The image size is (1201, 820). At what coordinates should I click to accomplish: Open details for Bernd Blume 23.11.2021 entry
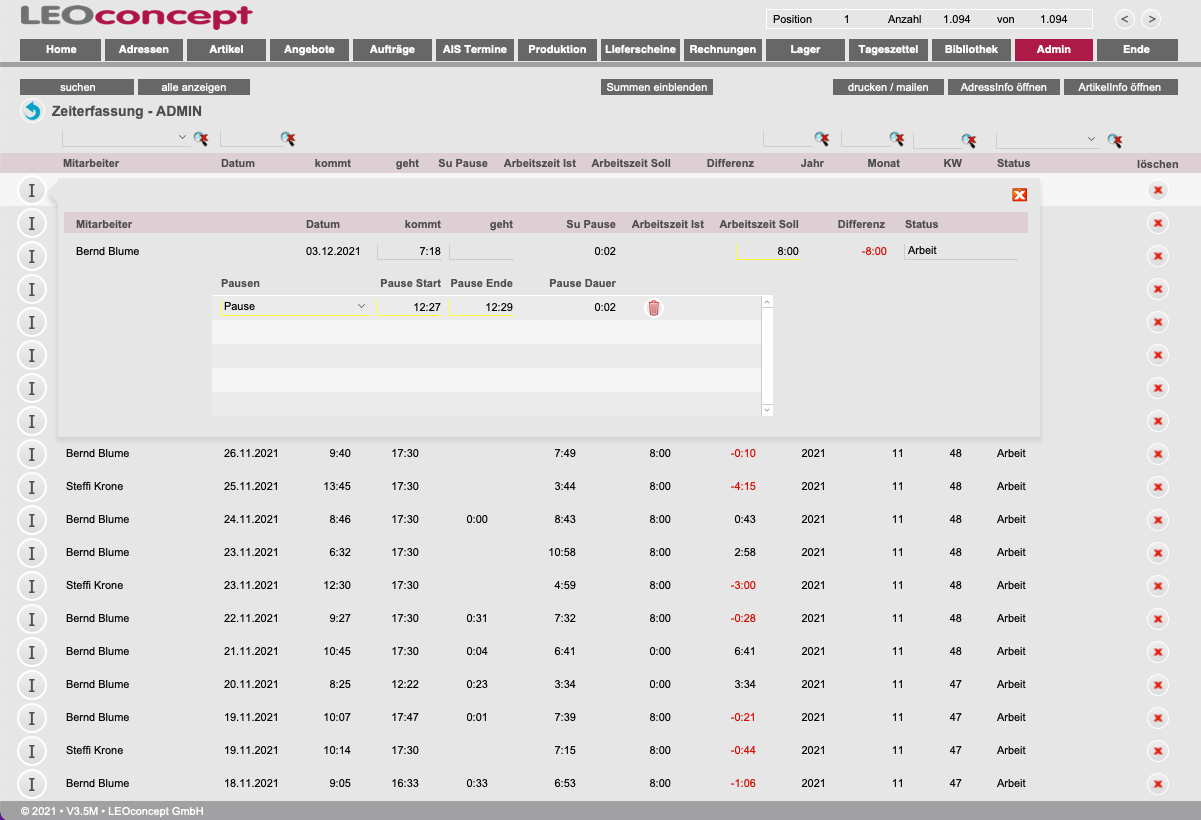pyautogui.click(x=32, y=553)
